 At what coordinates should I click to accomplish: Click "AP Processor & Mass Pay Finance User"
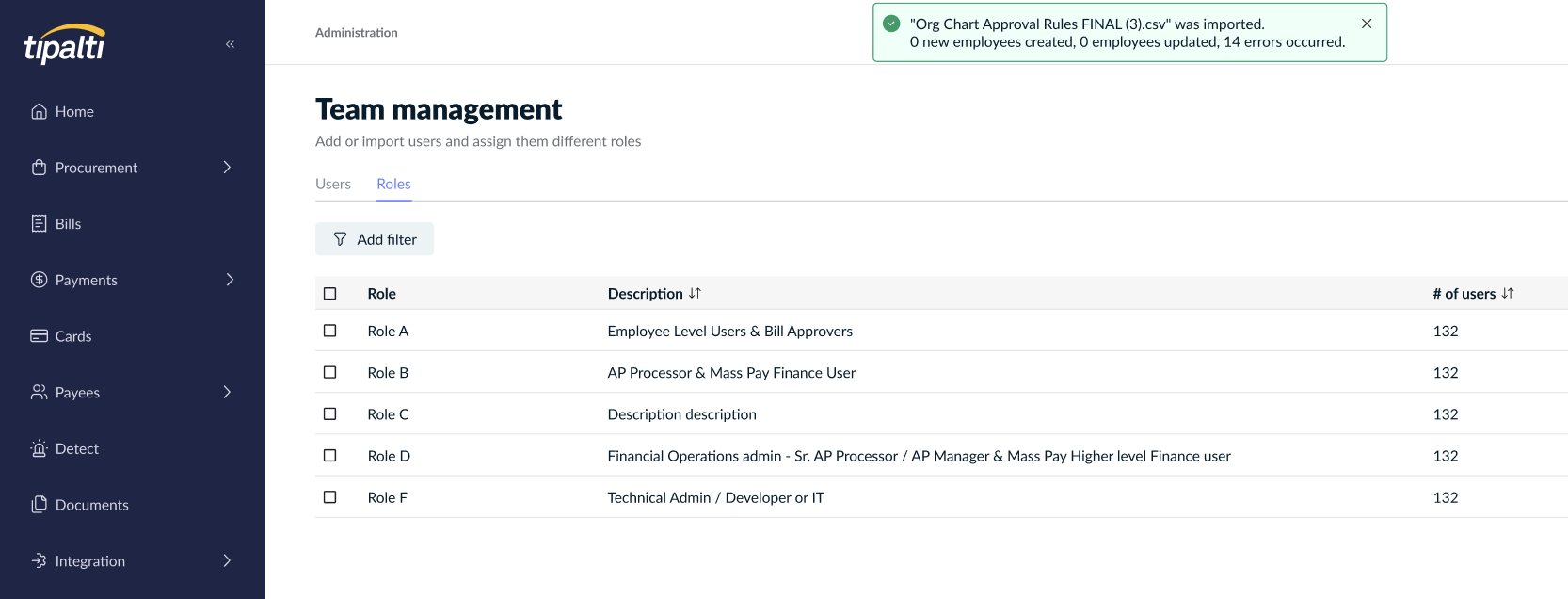point(731,372)
